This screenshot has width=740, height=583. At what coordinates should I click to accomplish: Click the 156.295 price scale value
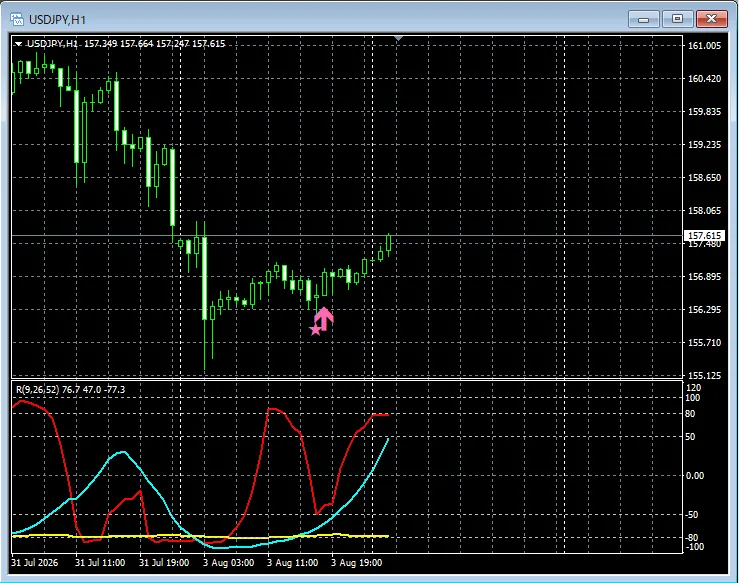pyautogui.click(x=705, y=310)
